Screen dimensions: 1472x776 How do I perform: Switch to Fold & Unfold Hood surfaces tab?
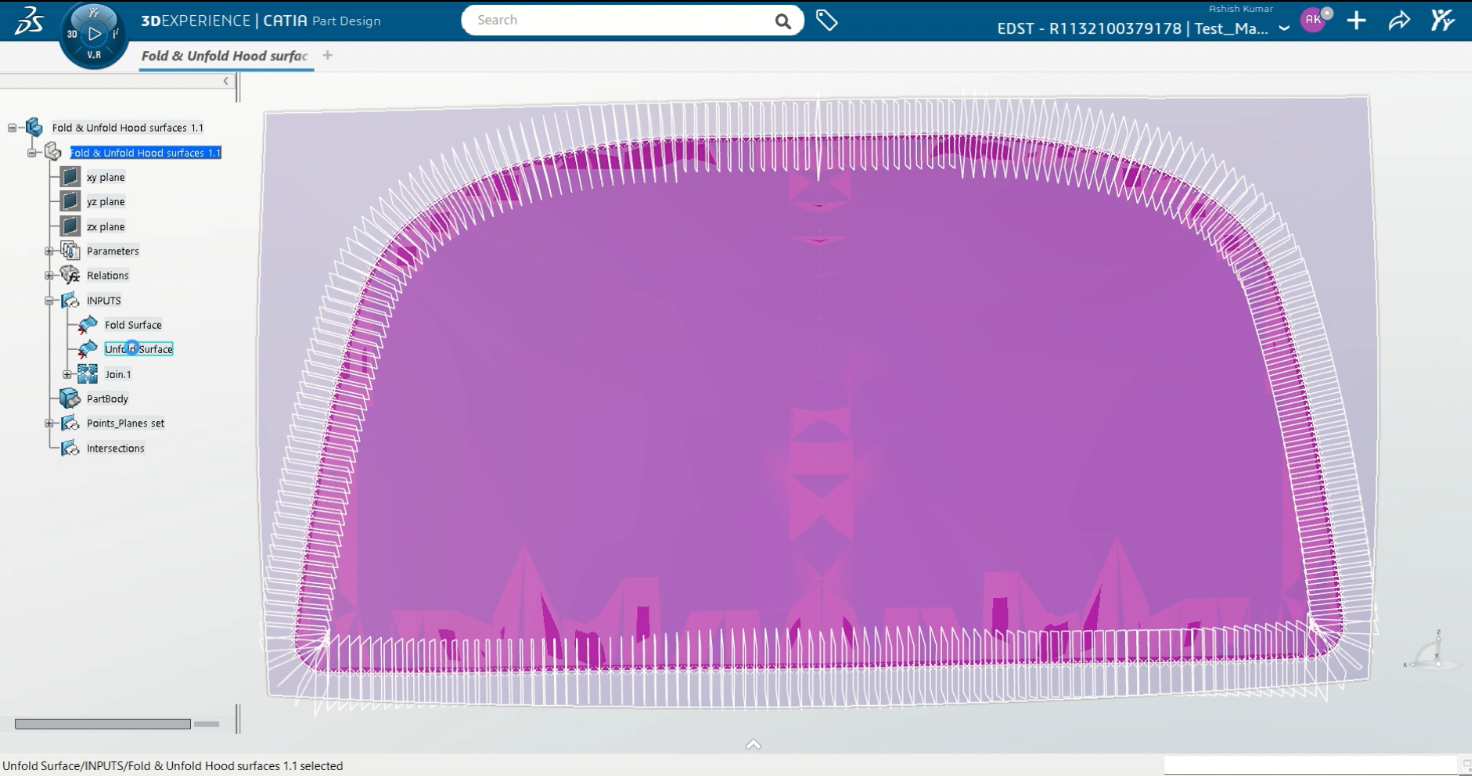click(224, 56)
